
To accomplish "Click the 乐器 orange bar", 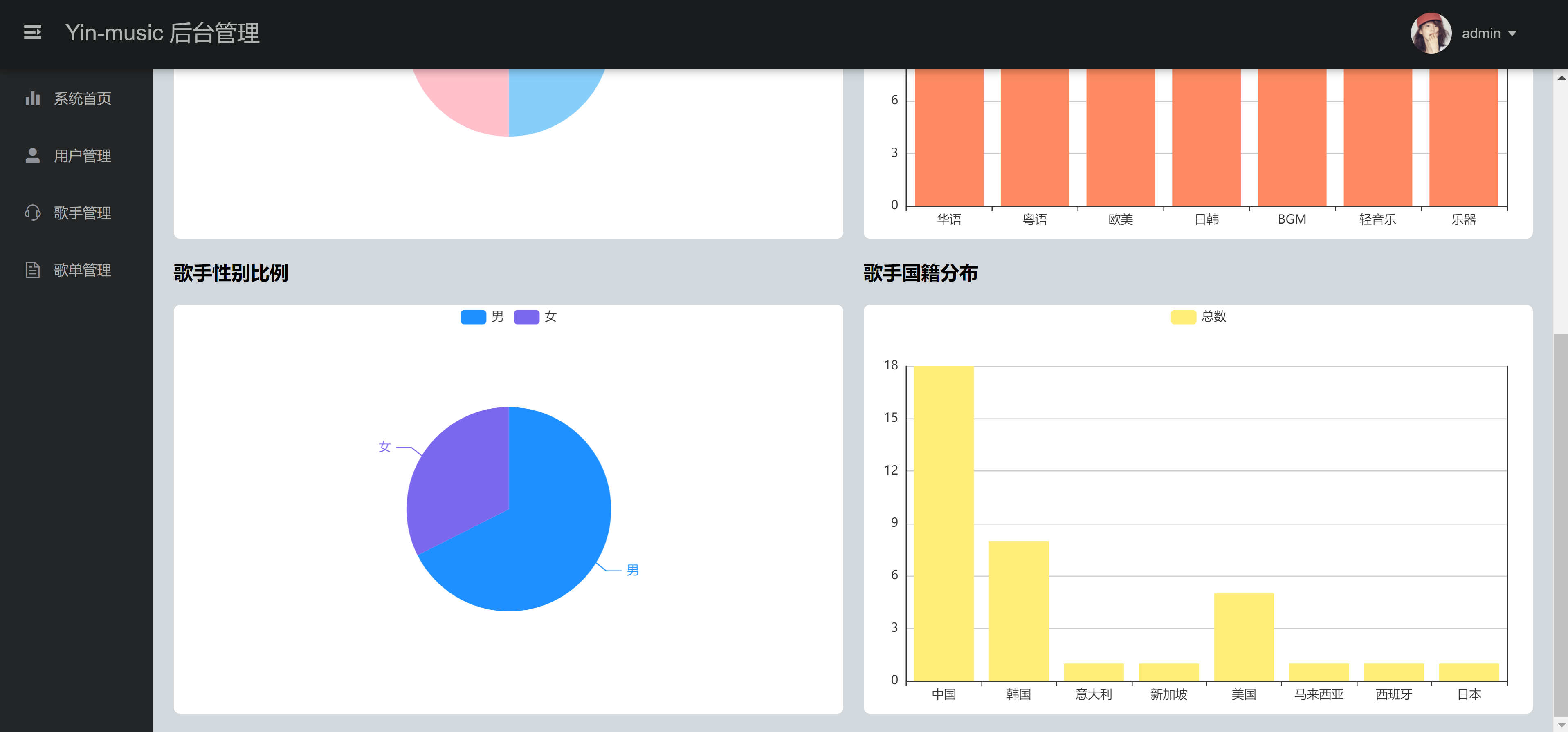I will [x=1464, y=137].
